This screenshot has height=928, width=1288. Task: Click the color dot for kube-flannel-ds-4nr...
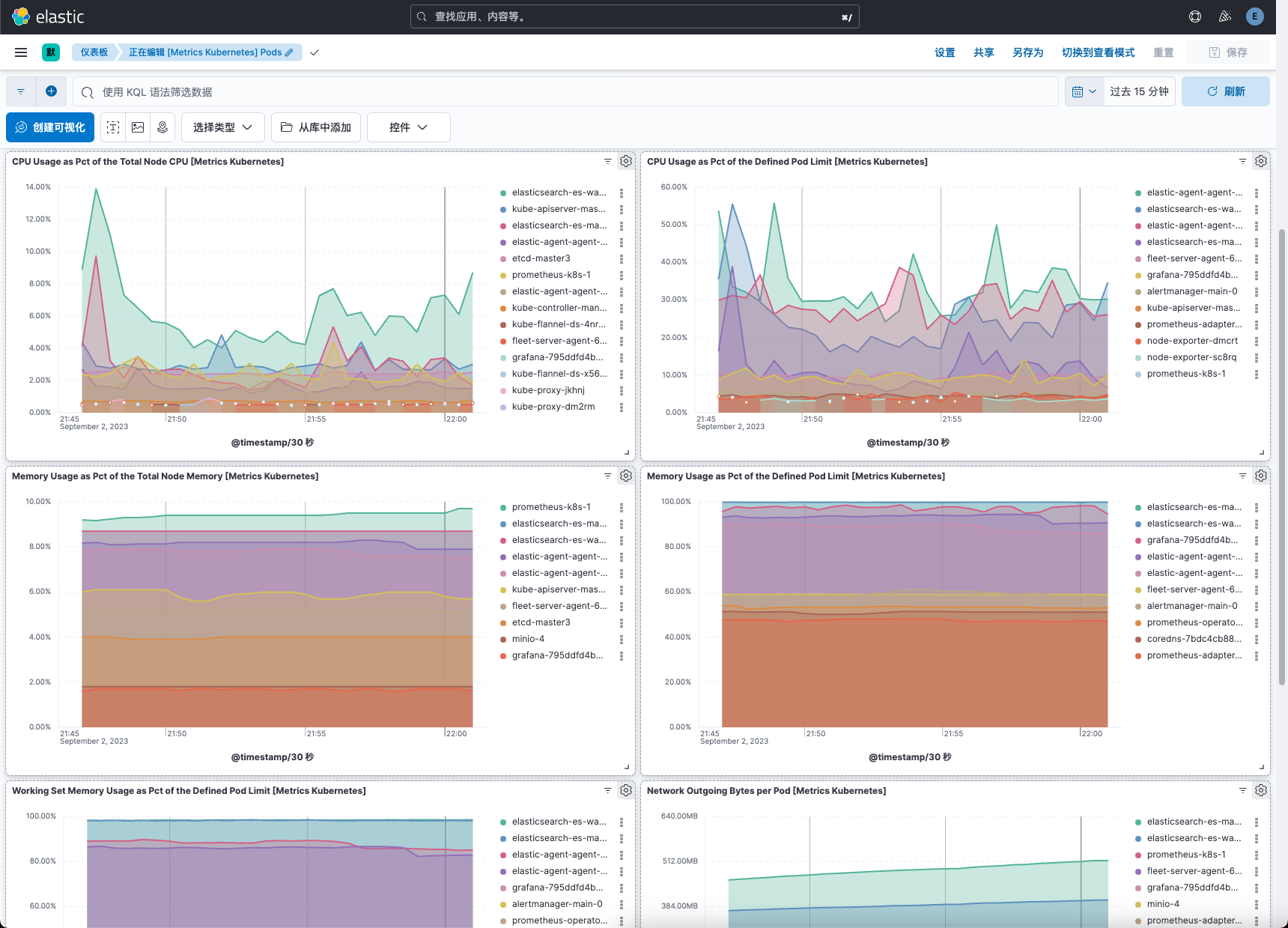503,324
